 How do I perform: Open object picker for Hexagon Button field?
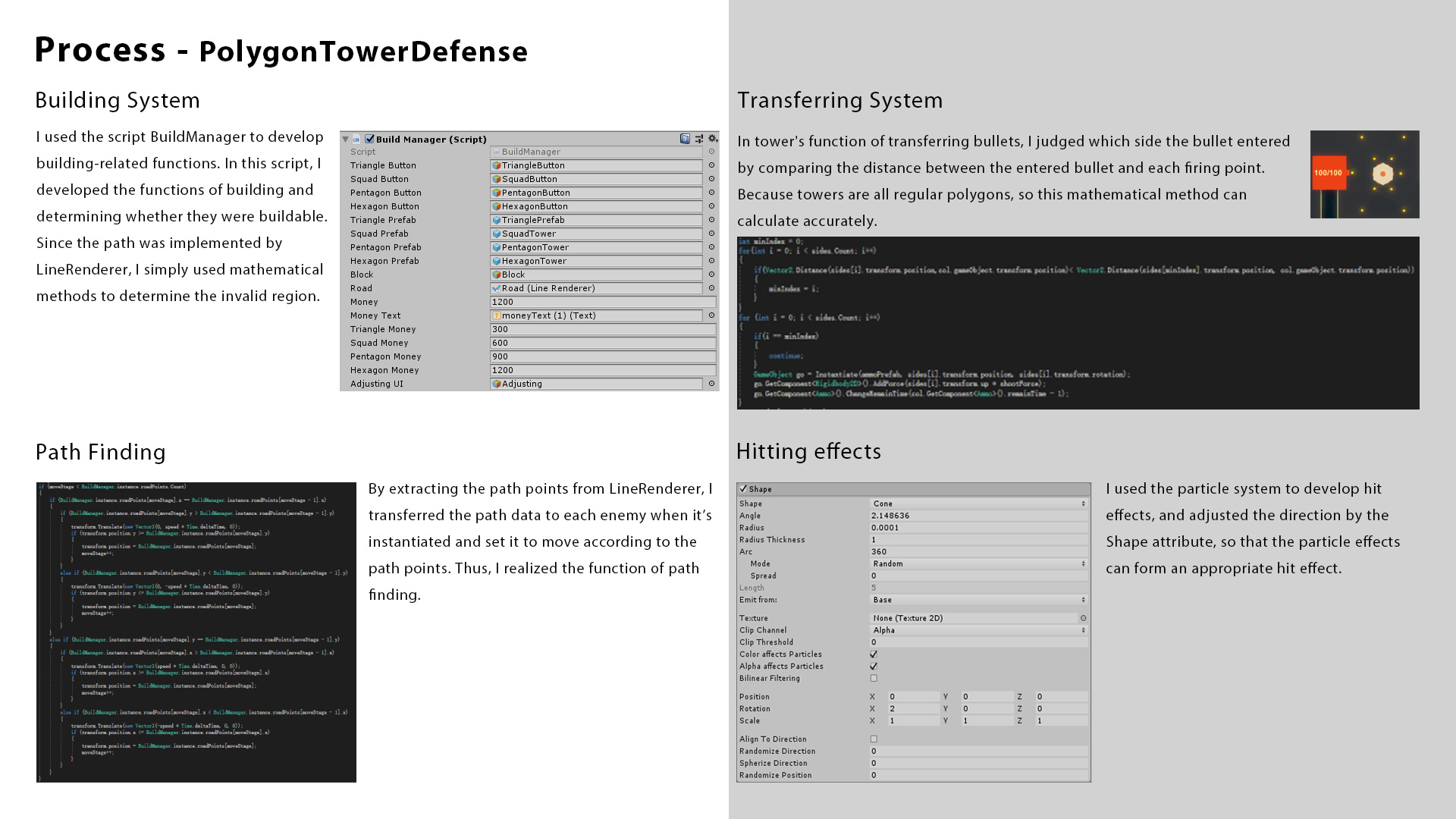(711, 206)
